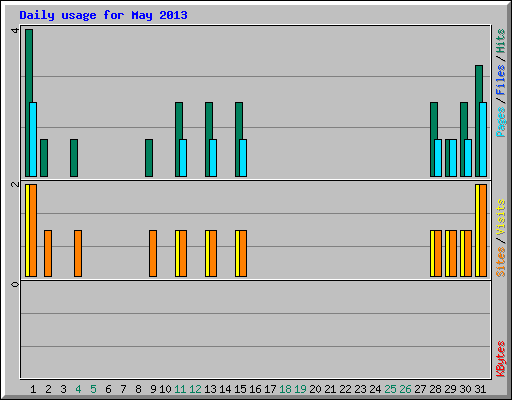Click green day label '12' on x-axis

point(195,389)
